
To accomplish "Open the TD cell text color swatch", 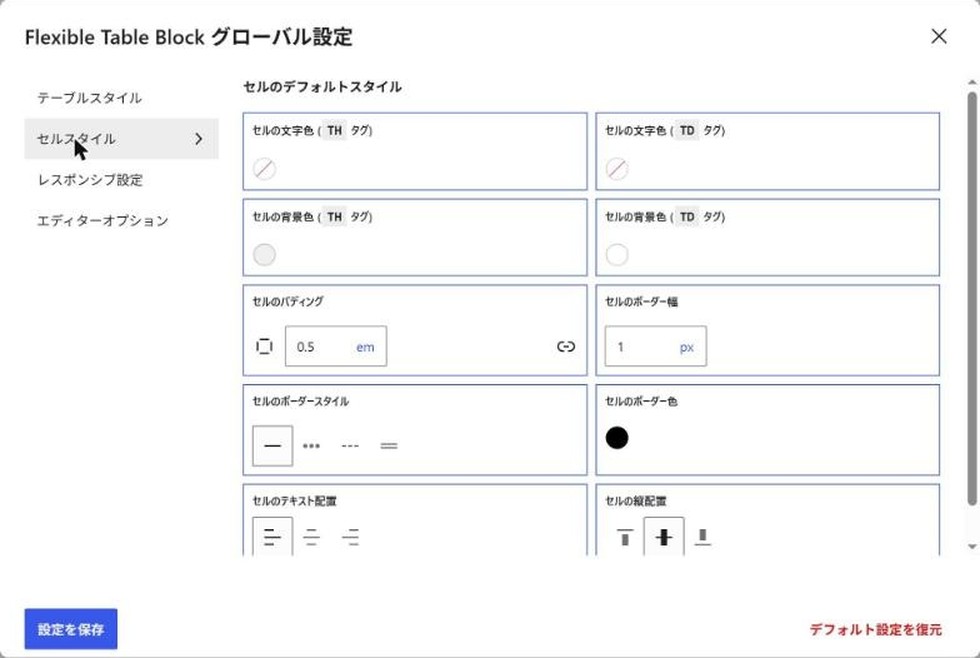I will pyautogui.click(x=617, y=169).
